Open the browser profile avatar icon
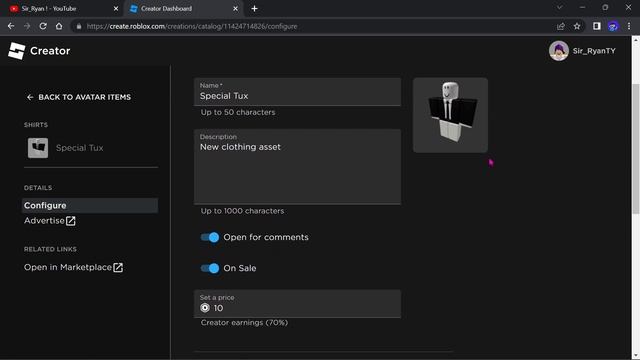 (613, 26)
